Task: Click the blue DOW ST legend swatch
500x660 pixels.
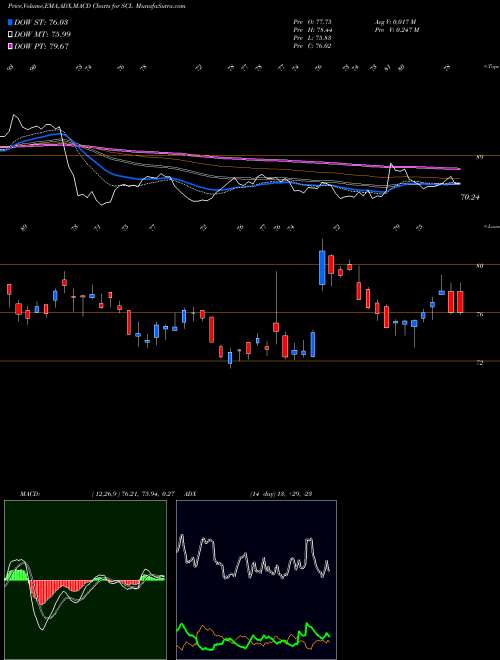Action: (x=10, y=22)
